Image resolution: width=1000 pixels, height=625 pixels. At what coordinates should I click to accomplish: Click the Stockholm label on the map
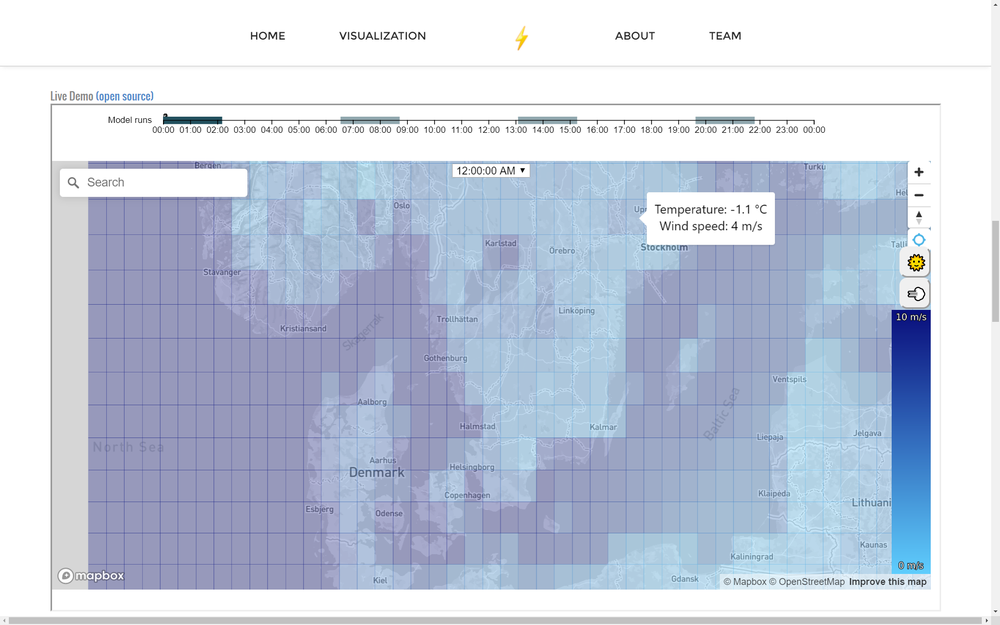point(664,247)
